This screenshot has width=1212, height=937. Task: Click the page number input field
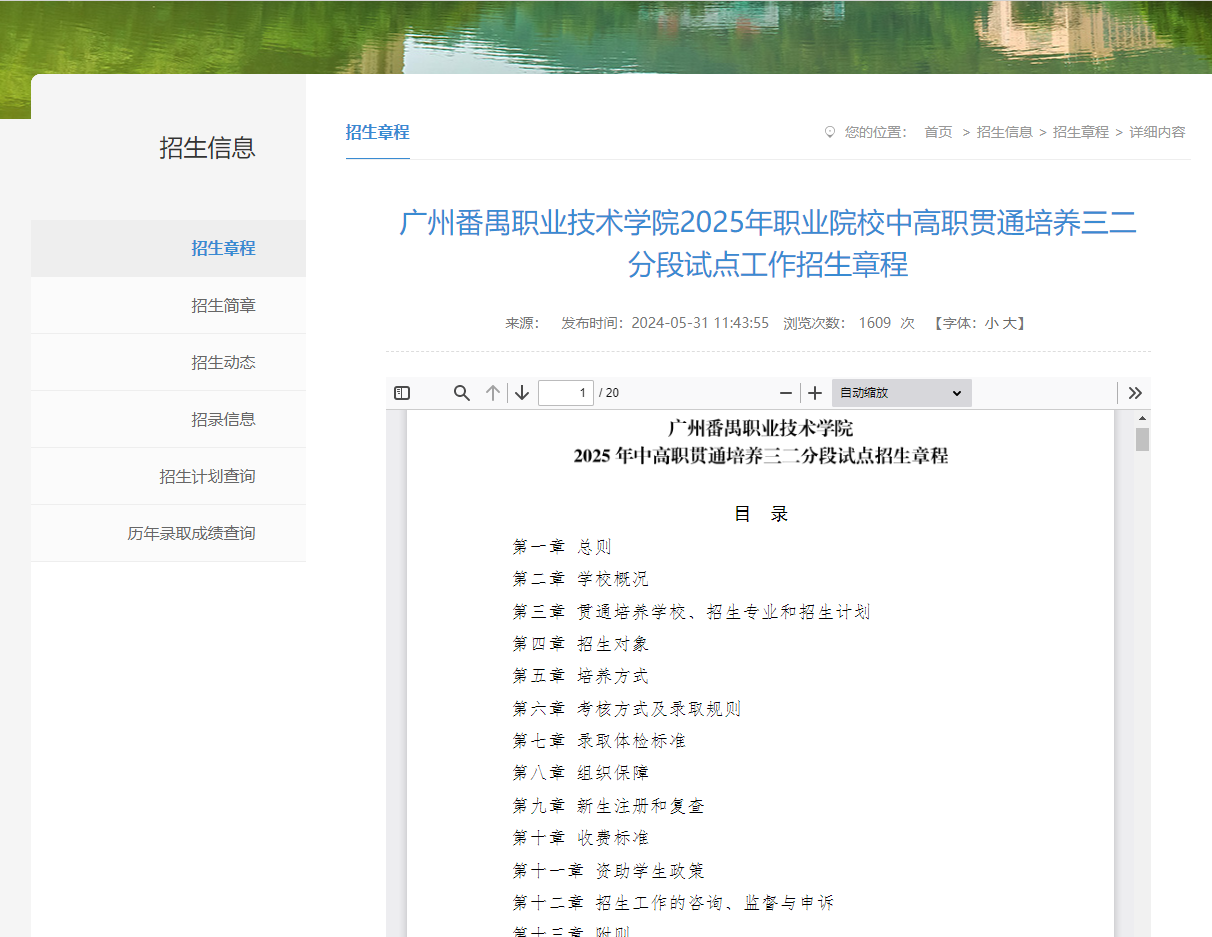pos(566,393)
